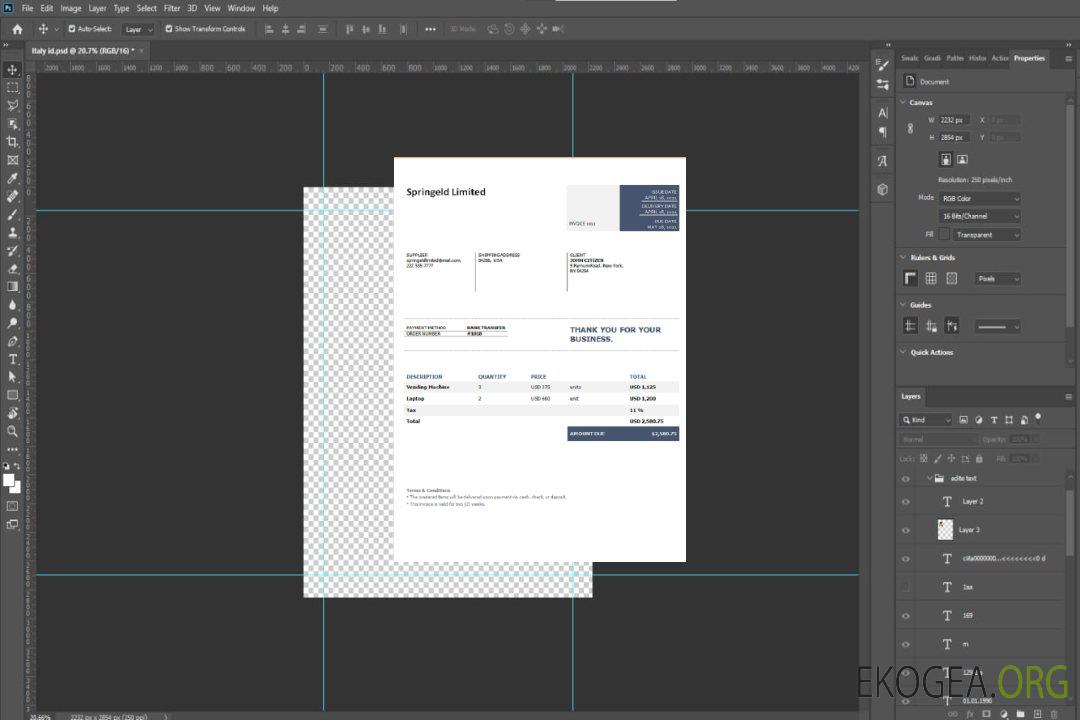Open the Transparent fill dropdown
Viewport: 1080px width, 720px height.
coord(986,235)
